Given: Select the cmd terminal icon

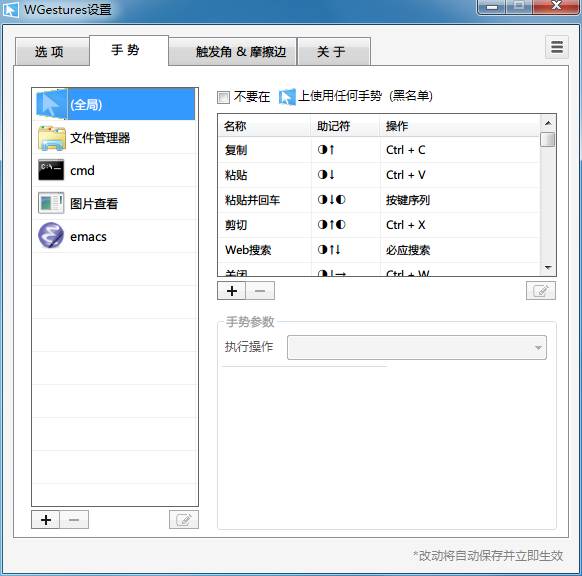Looking at the screenshot, I should click(x=51, y=170).
